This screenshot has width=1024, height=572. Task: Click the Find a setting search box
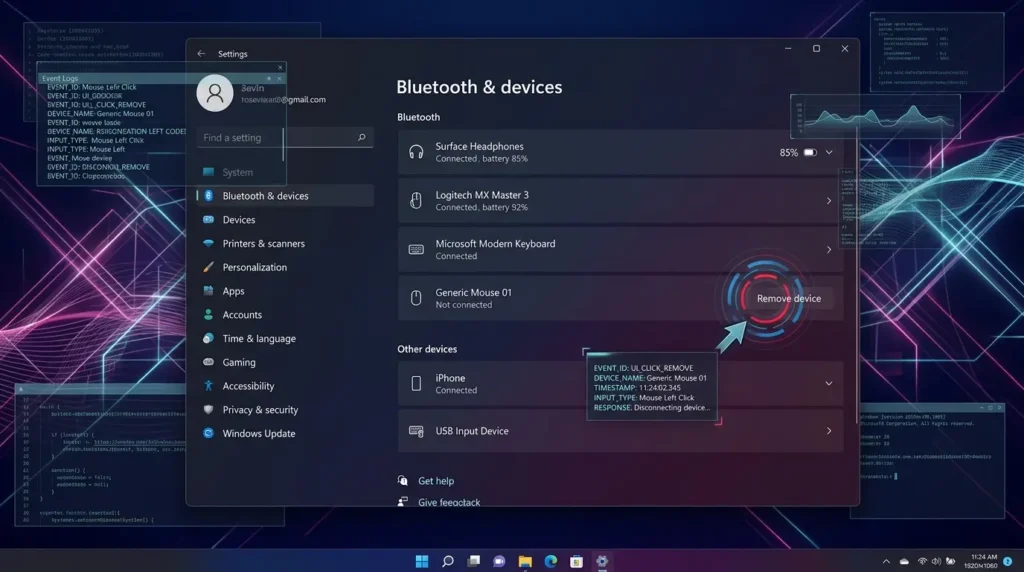click(285, 137)
